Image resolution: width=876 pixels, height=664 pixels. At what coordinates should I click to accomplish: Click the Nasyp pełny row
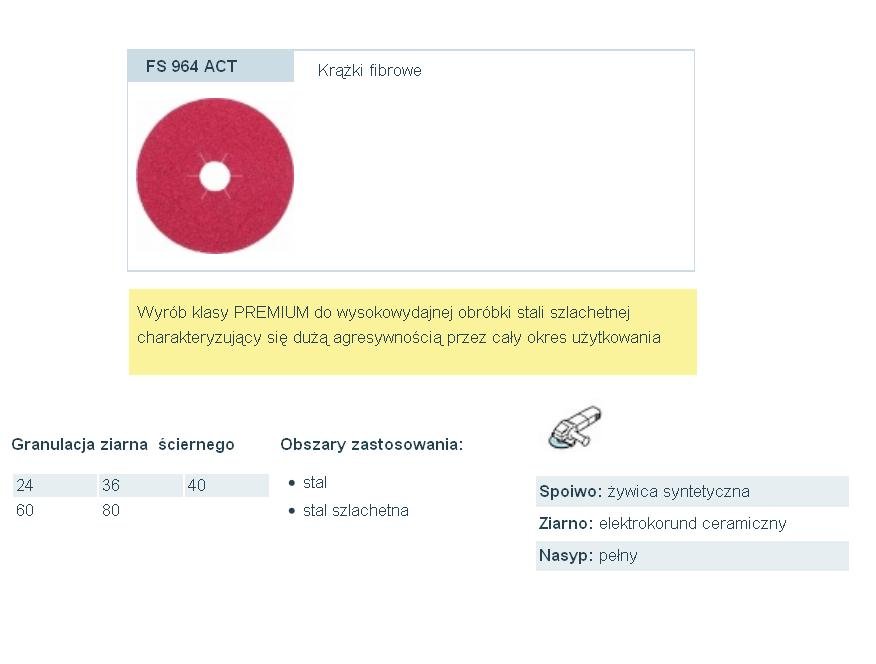tap(692, 556)
